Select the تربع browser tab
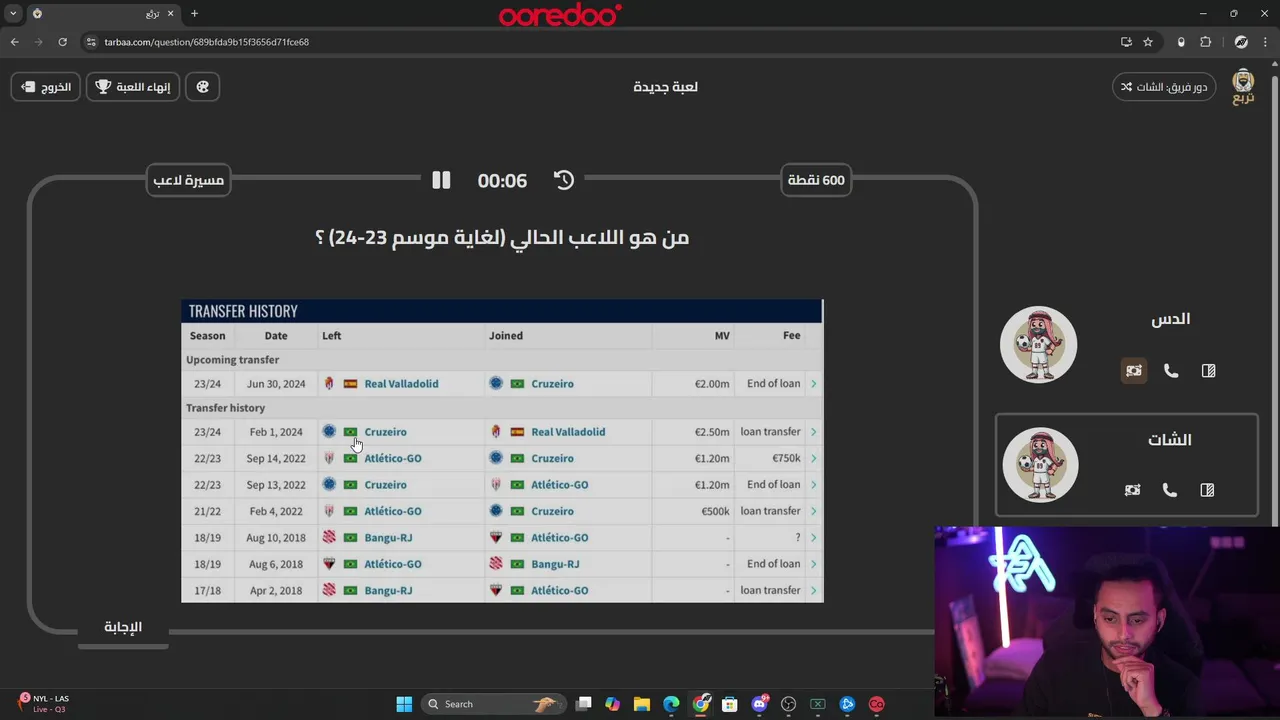Image resolution: width=1280 pixels, height=720 pixels. click(x=103, y=14)
